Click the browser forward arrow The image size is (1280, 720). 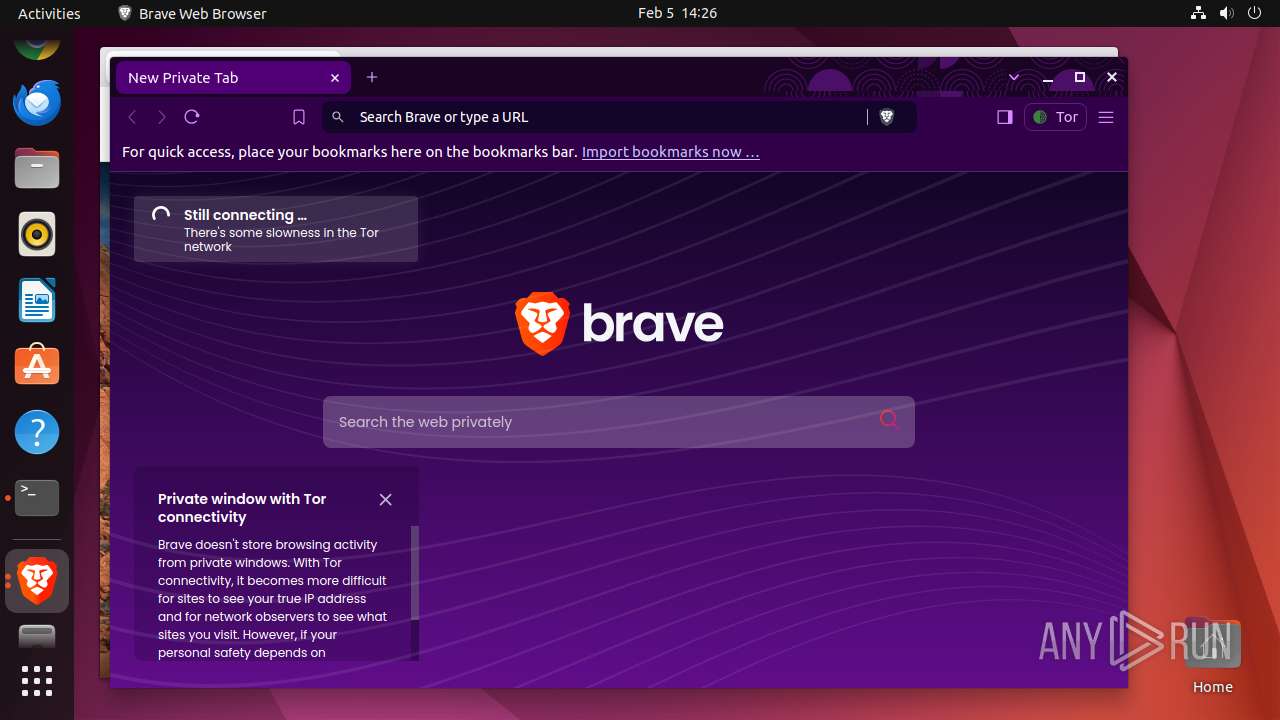click(162, 117)
